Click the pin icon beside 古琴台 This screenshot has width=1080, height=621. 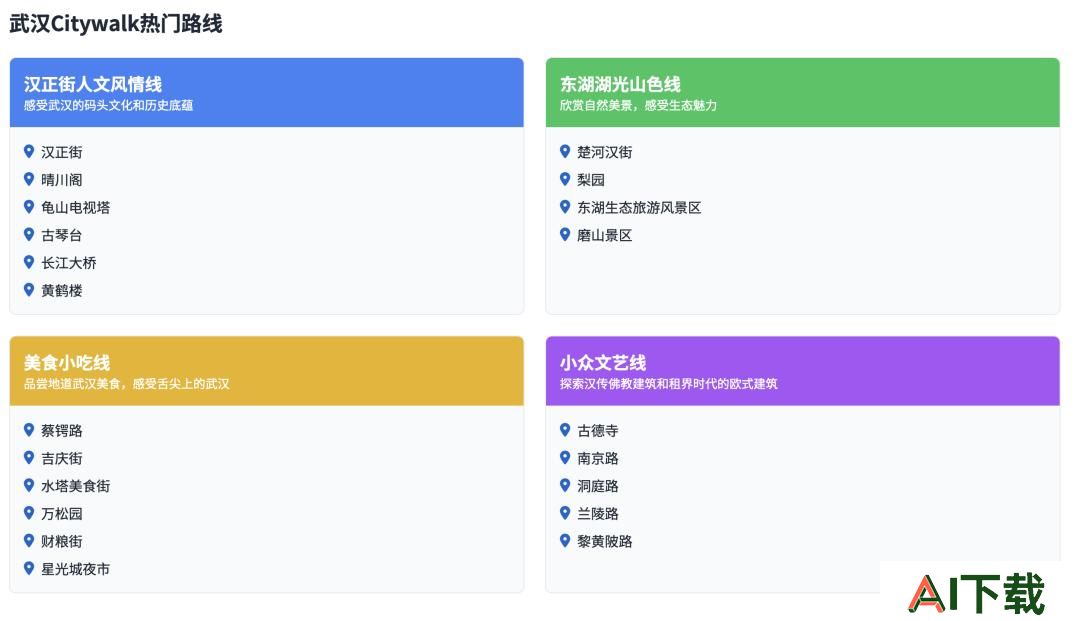pos(29,234)
